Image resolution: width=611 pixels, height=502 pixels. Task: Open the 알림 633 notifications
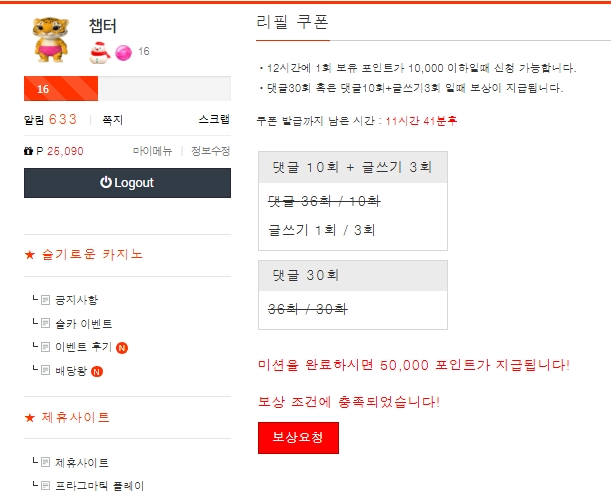point(50,120)
